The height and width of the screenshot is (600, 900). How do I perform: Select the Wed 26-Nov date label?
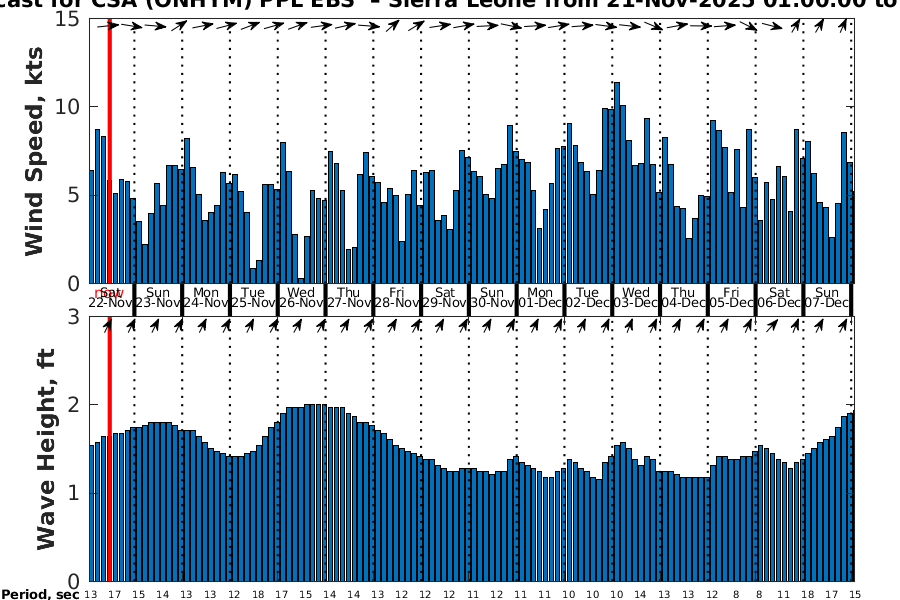tap(301, 298)
